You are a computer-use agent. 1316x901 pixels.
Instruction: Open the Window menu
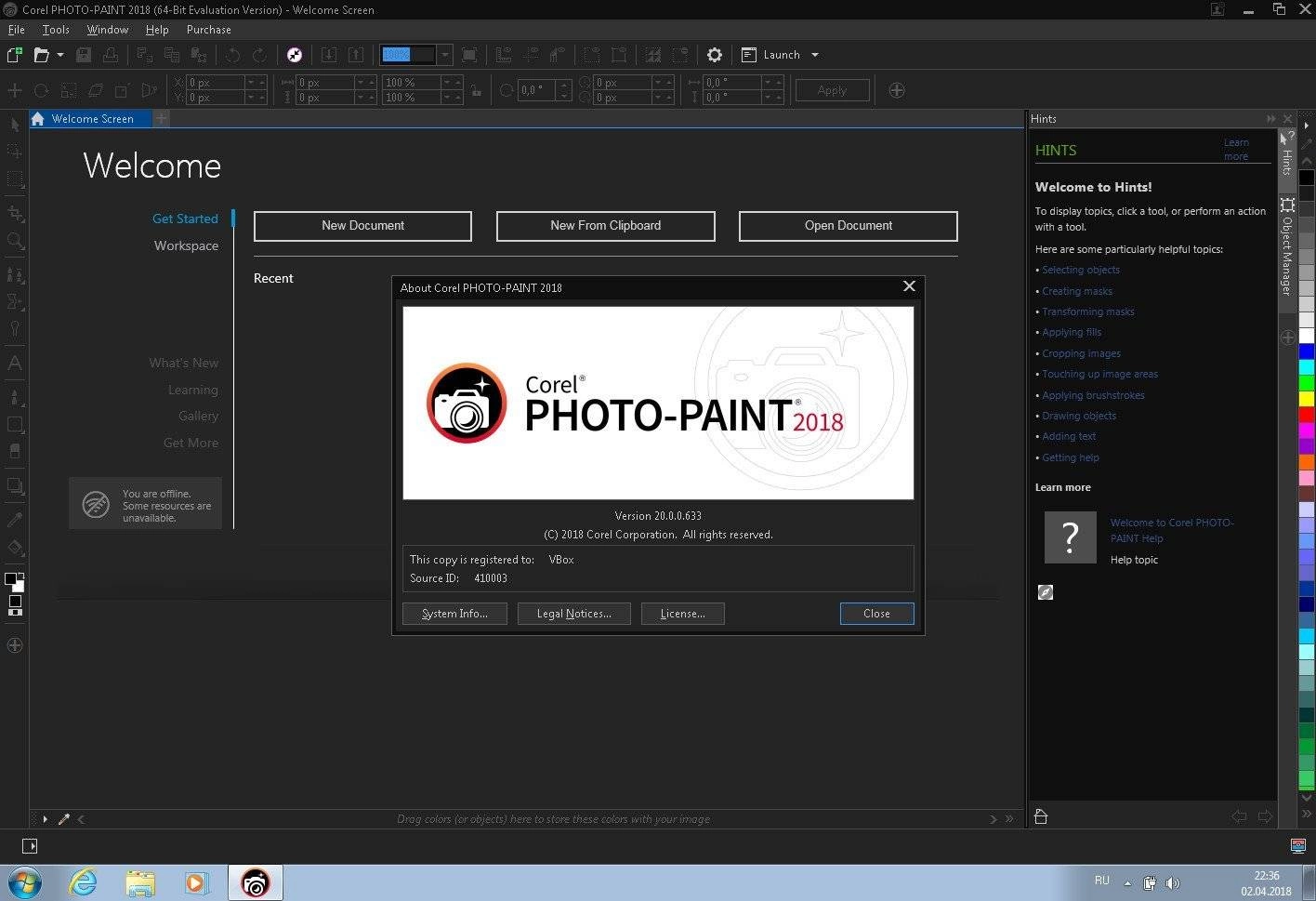(108, 30)
